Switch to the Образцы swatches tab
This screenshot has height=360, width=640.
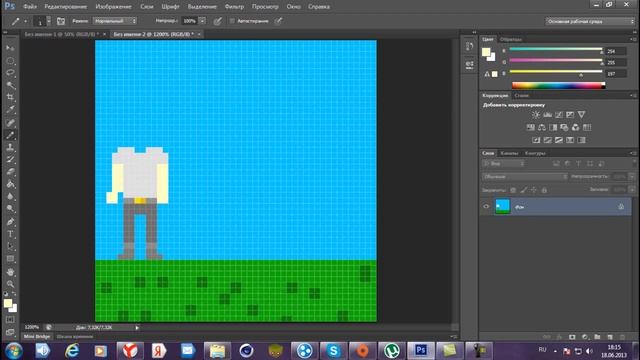click(511, 39)
